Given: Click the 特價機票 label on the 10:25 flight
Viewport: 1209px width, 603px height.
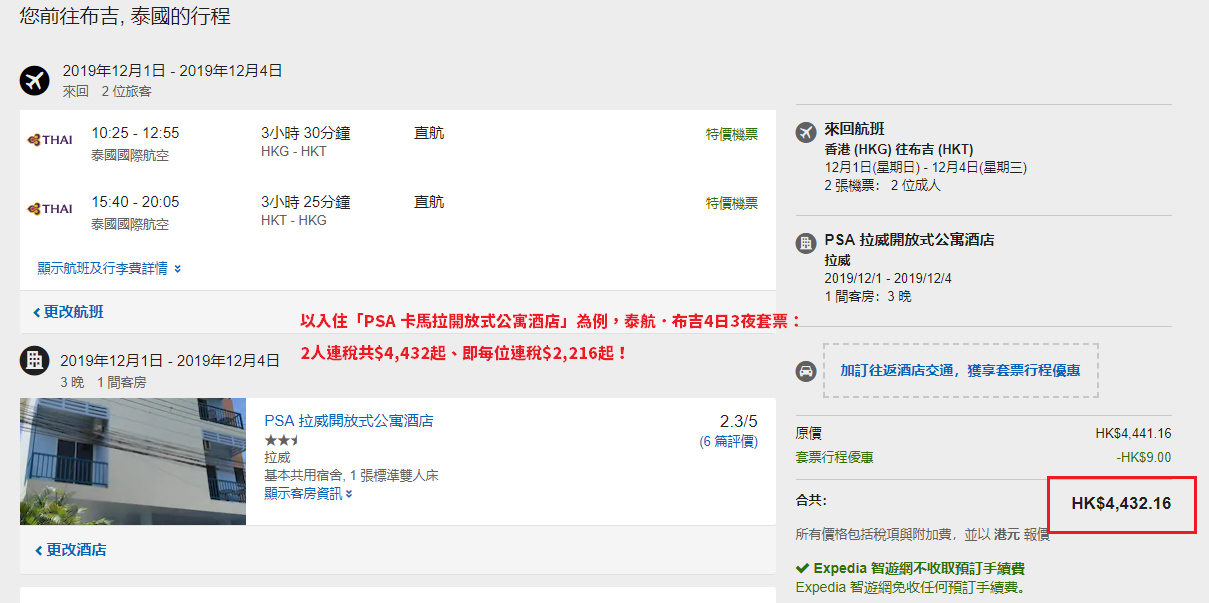Looking at the screenshot, I should click(732, 134).
